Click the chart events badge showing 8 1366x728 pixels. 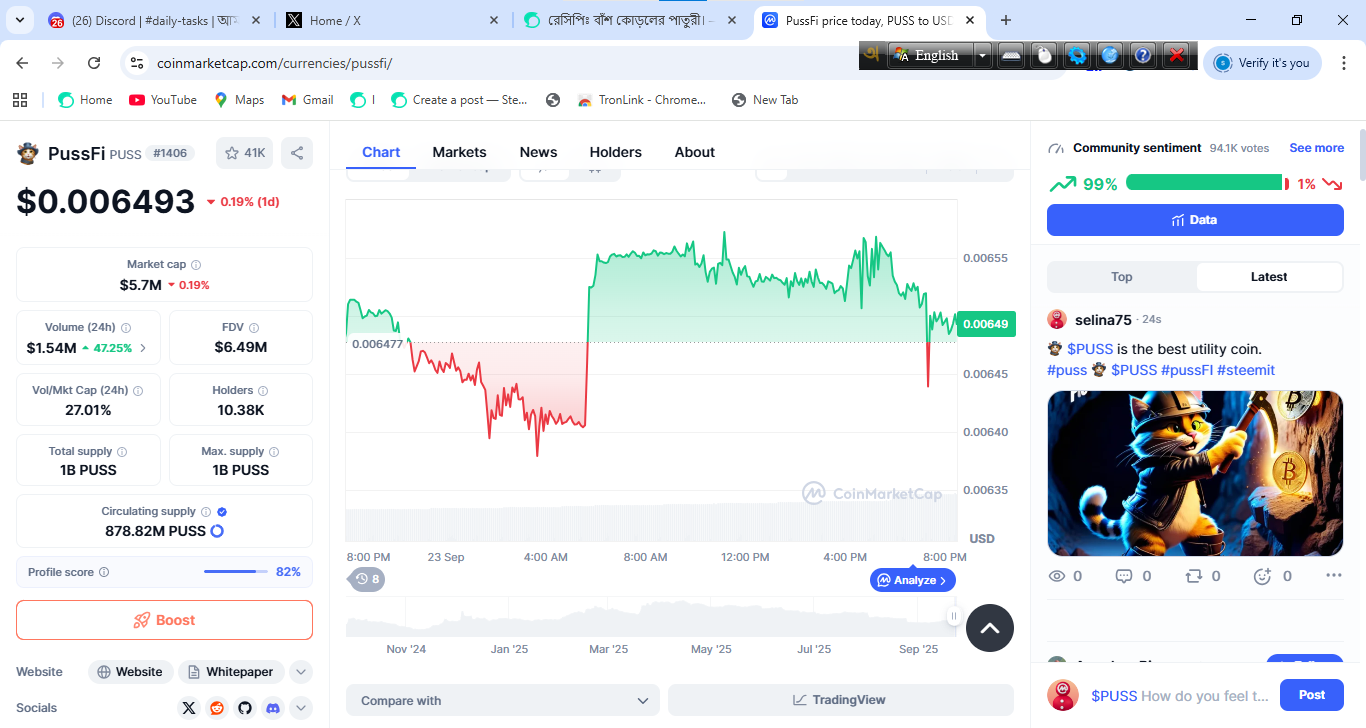367,579
